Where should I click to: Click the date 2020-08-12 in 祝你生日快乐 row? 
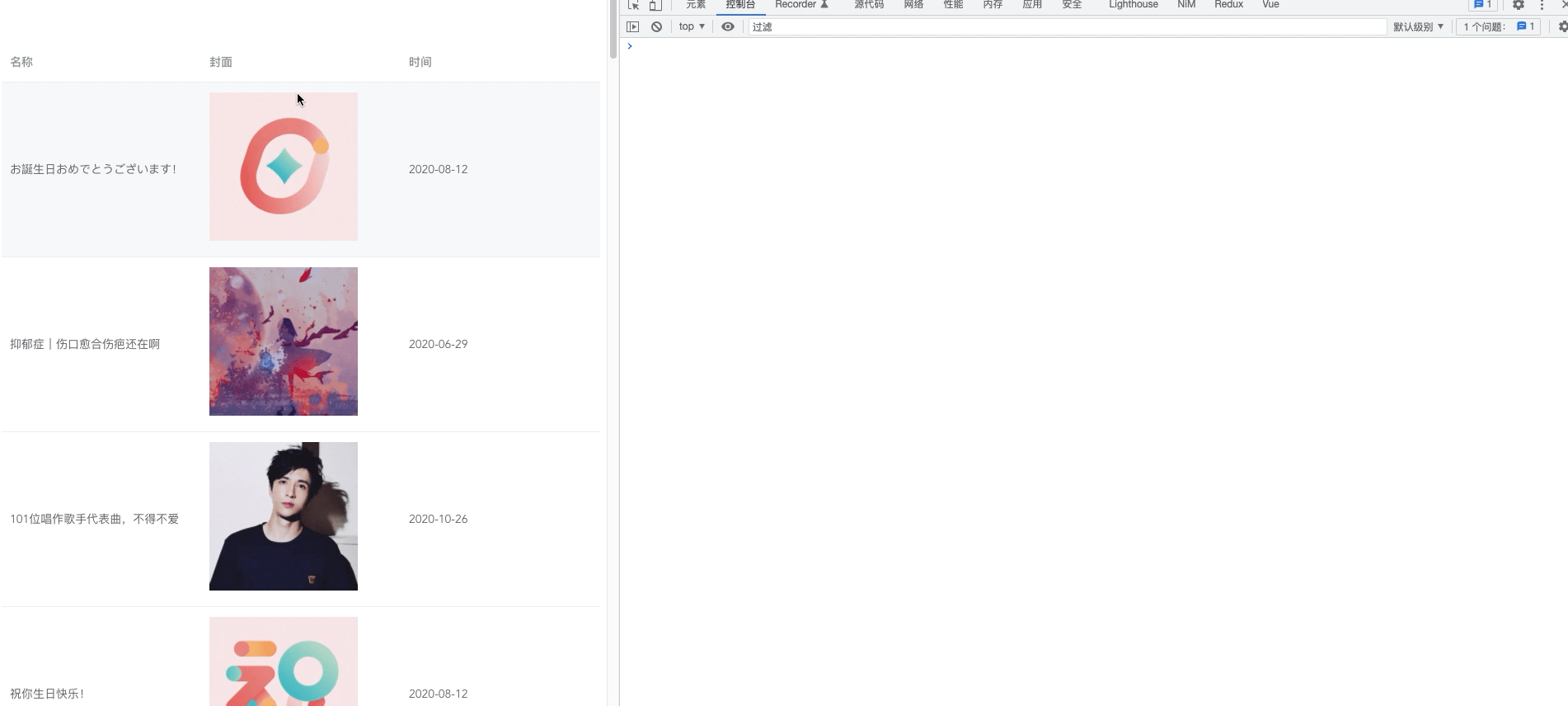click(x=438, y=694)
